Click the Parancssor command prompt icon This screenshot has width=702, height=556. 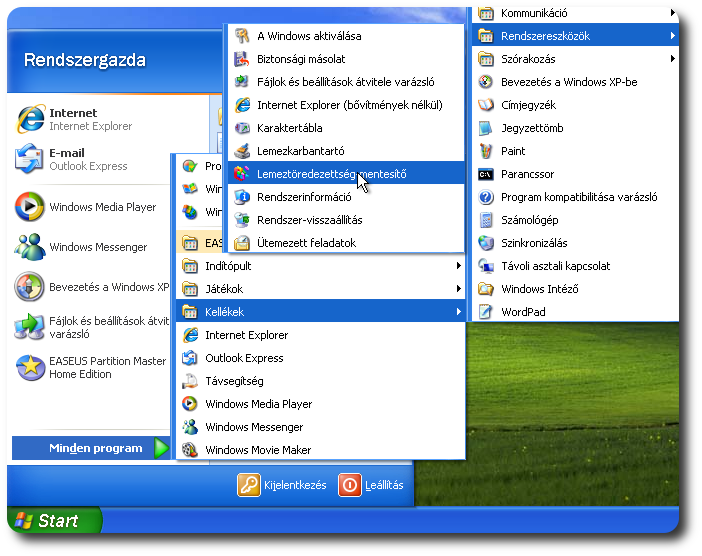[486, 174]
